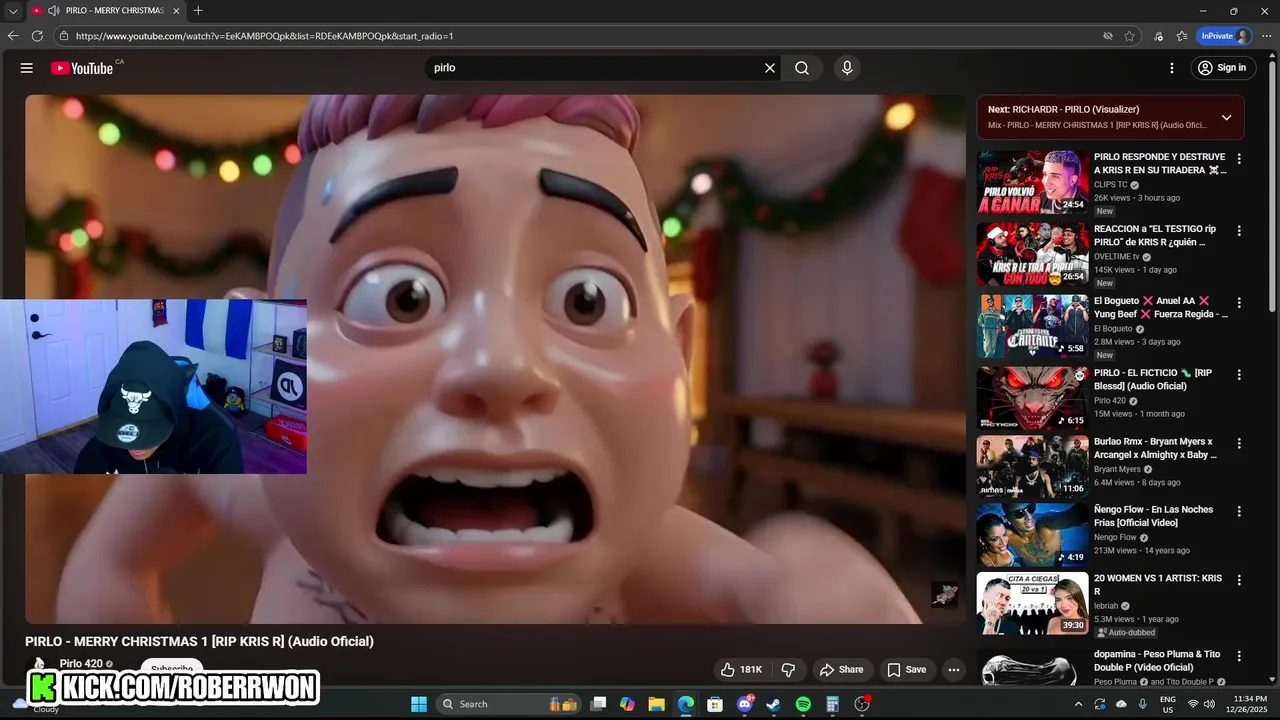The height and width of the screenshot is (720, 1280).
Task: Click the channel watermark on the video
Action: coord(944,595)
